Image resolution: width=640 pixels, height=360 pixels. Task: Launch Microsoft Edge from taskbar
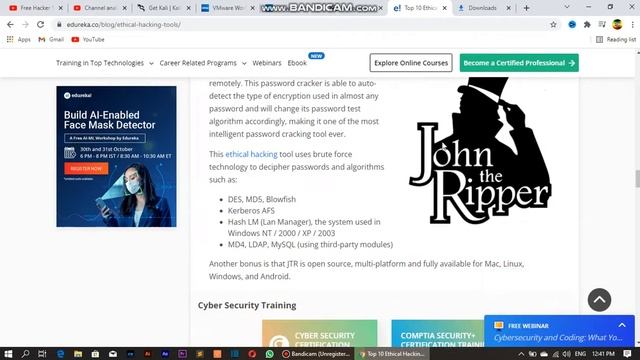[x=60, y=354]
